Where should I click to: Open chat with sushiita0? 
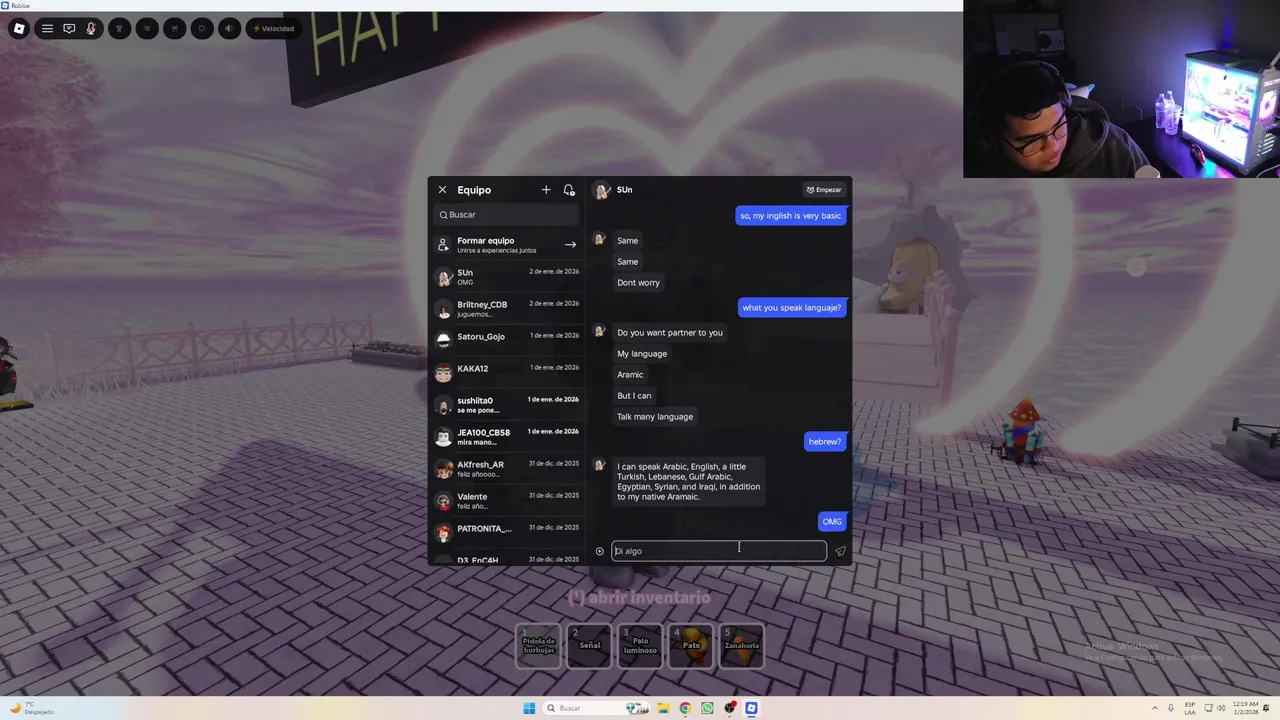pos(507,404)
